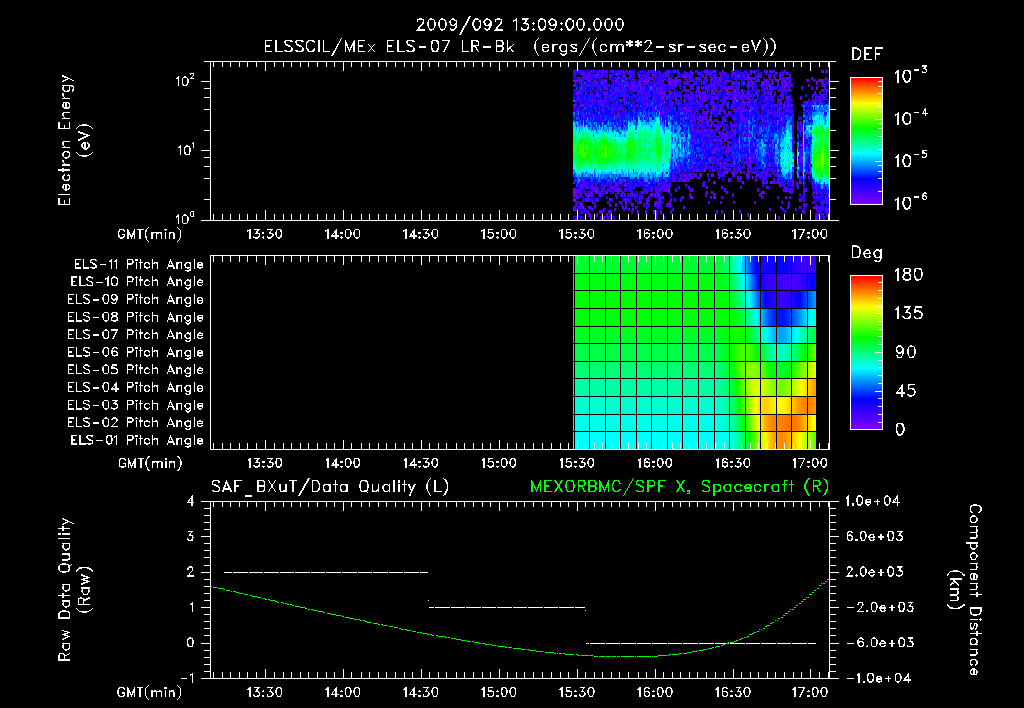Viewport: 1024px width, 708px height.
Task: Select the ELS-08 Pitch Angle row label
Action: click(135, 317)
